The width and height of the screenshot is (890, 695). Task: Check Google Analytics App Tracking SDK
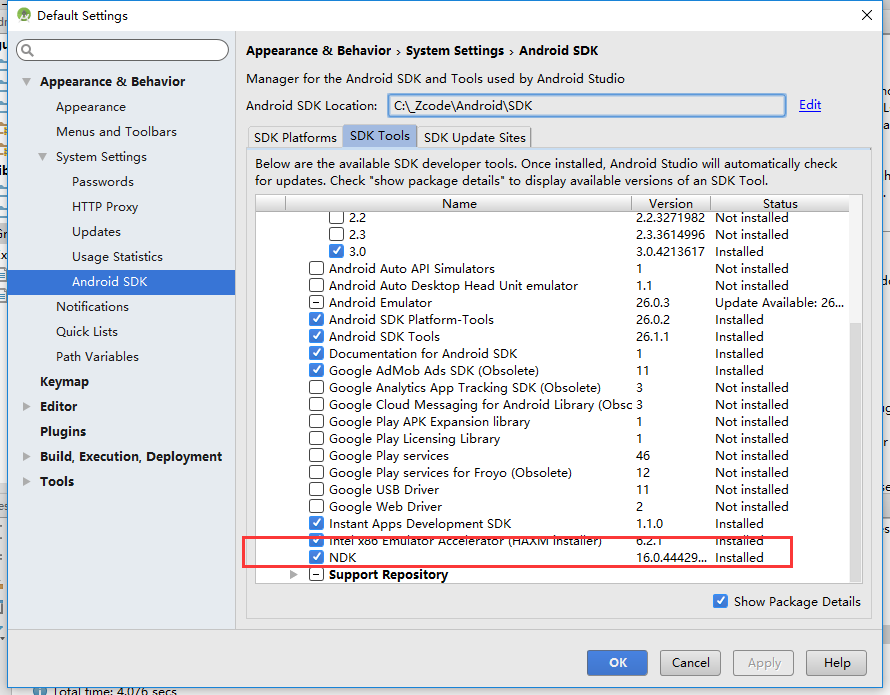pyautogui.click(x=316, y=387)
